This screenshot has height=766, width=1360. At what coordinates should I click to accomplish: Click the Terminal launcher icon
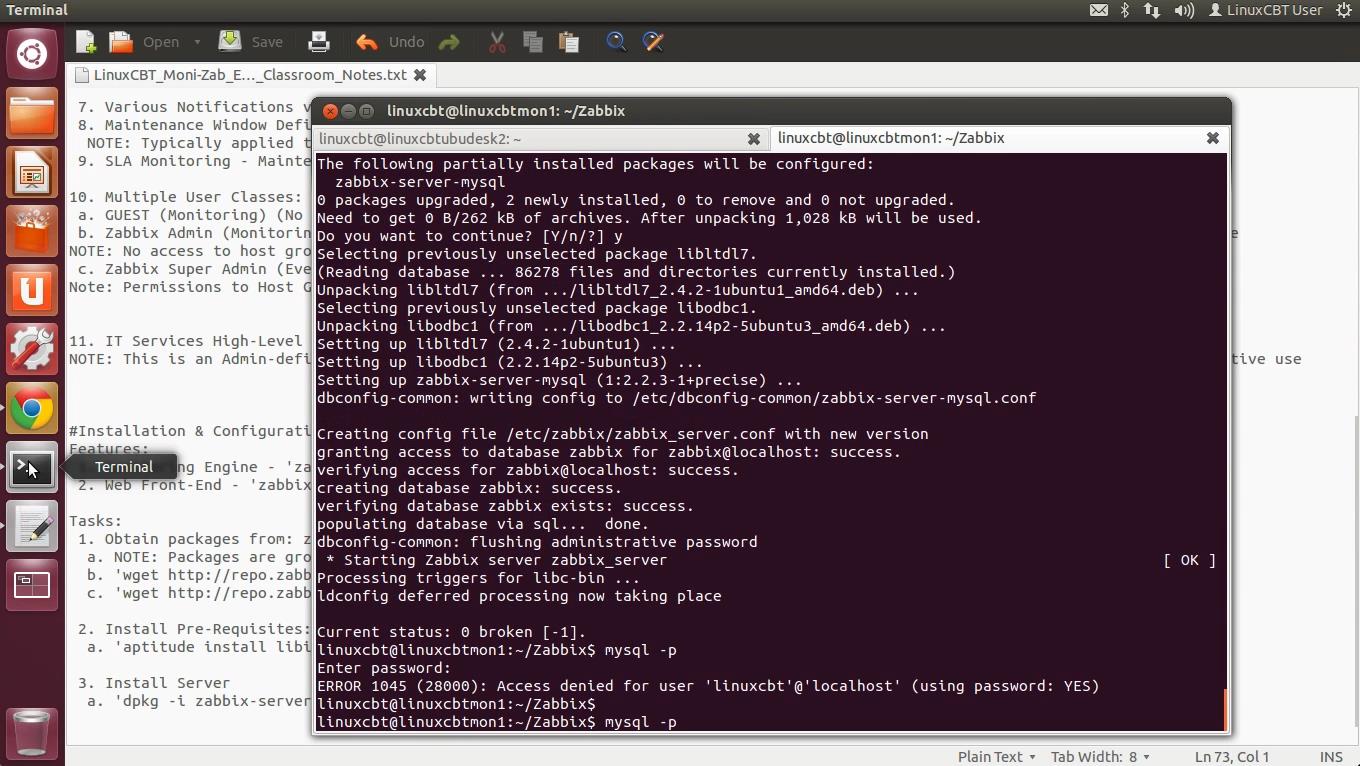32,467
